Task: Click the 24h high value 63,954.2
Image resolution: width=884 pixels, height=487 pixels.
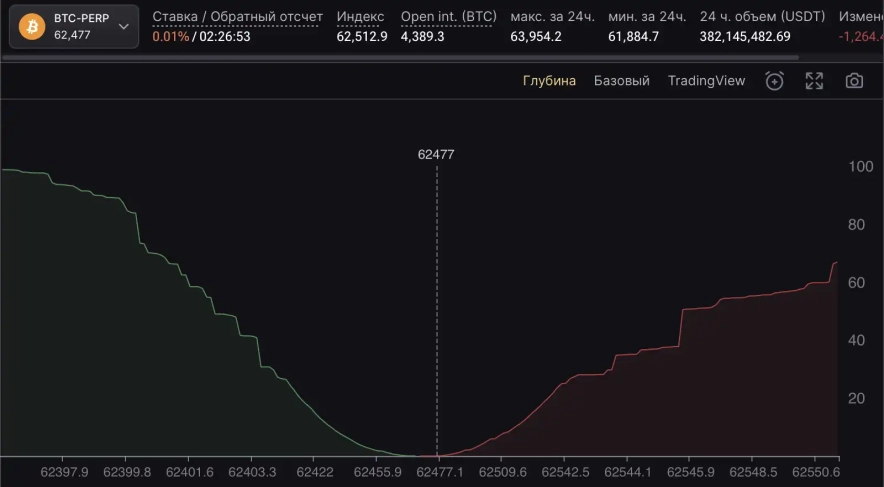Action: (x=536, y=36)
